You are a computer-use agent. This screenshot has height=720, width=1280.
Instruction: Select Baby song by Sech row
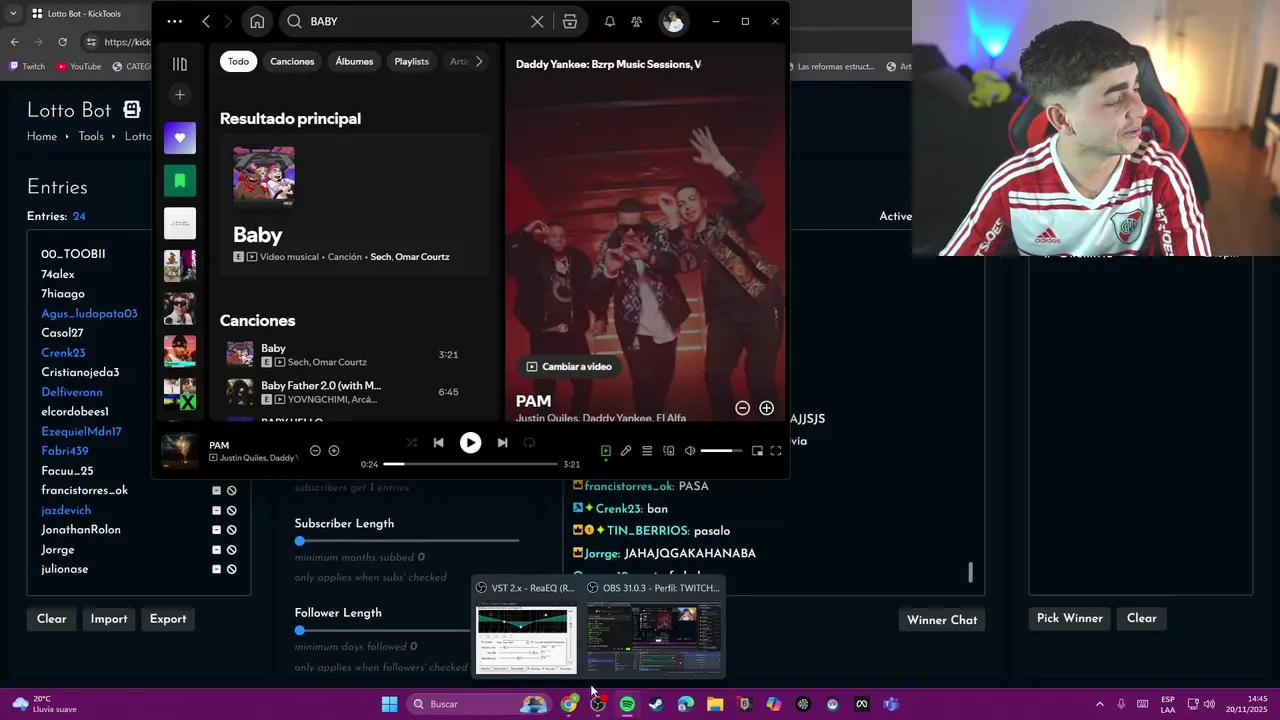(348, 354)
